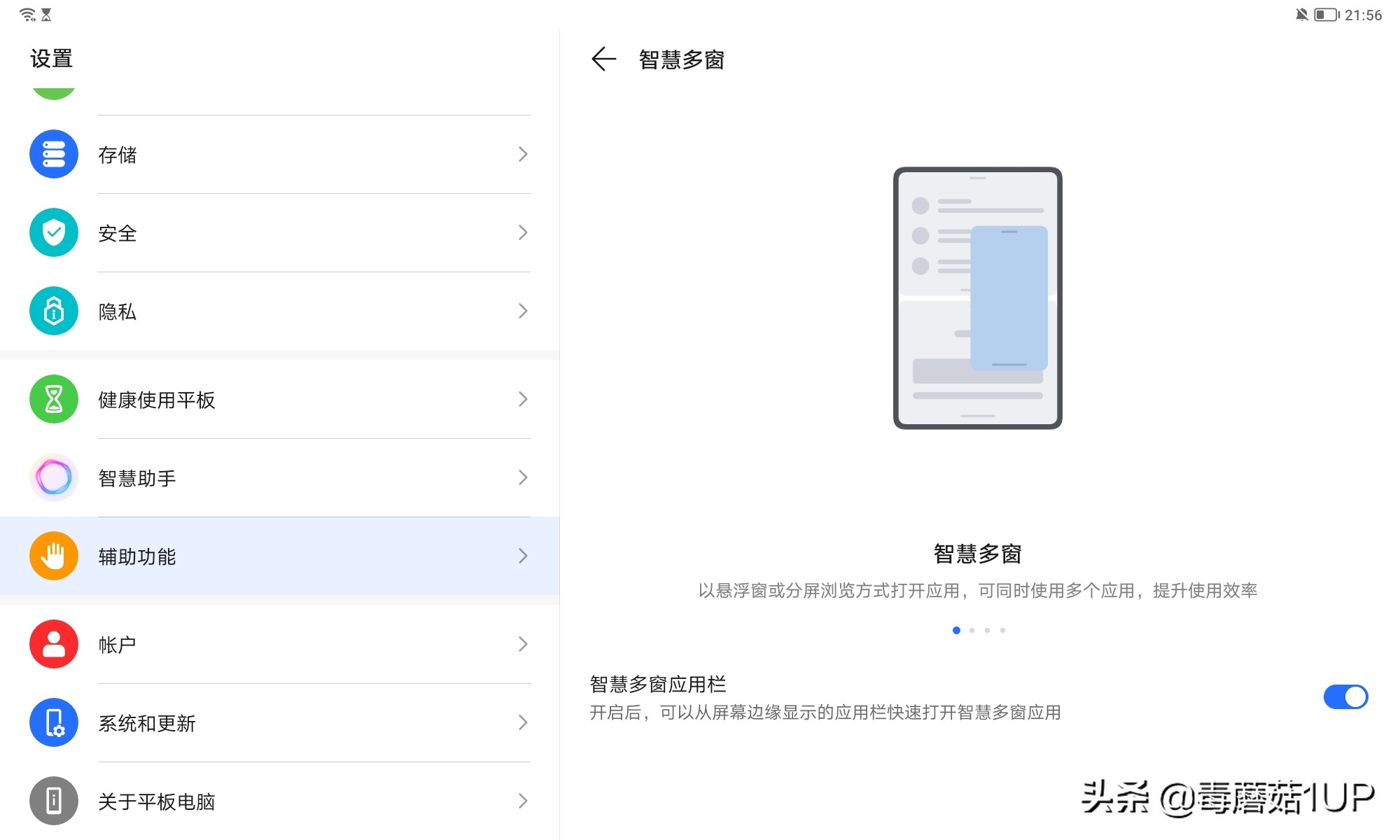
Task: Select the second carousel pagination dot
Action: 972,630
